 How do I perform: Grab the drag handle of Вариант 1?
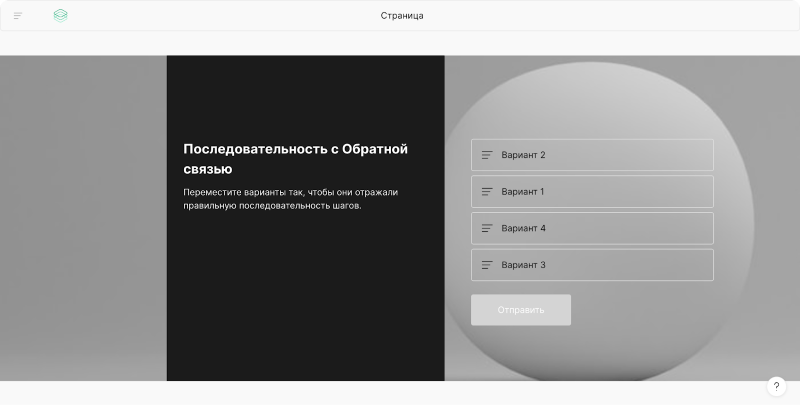[x=487, y=191]
